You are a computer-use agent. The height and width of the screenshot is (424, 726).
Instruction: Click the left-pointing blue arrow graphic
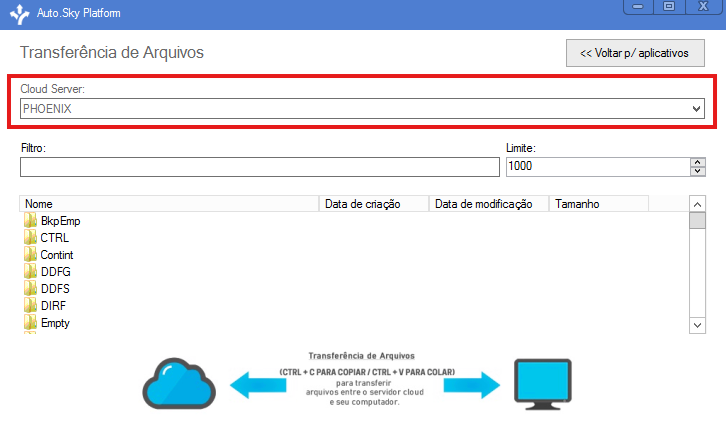[258, 385]
